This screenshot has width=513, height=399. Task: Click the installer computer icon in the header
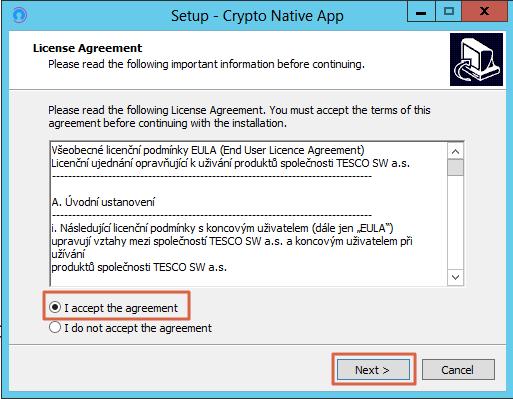pyautogui.click(x=476, y=59)
